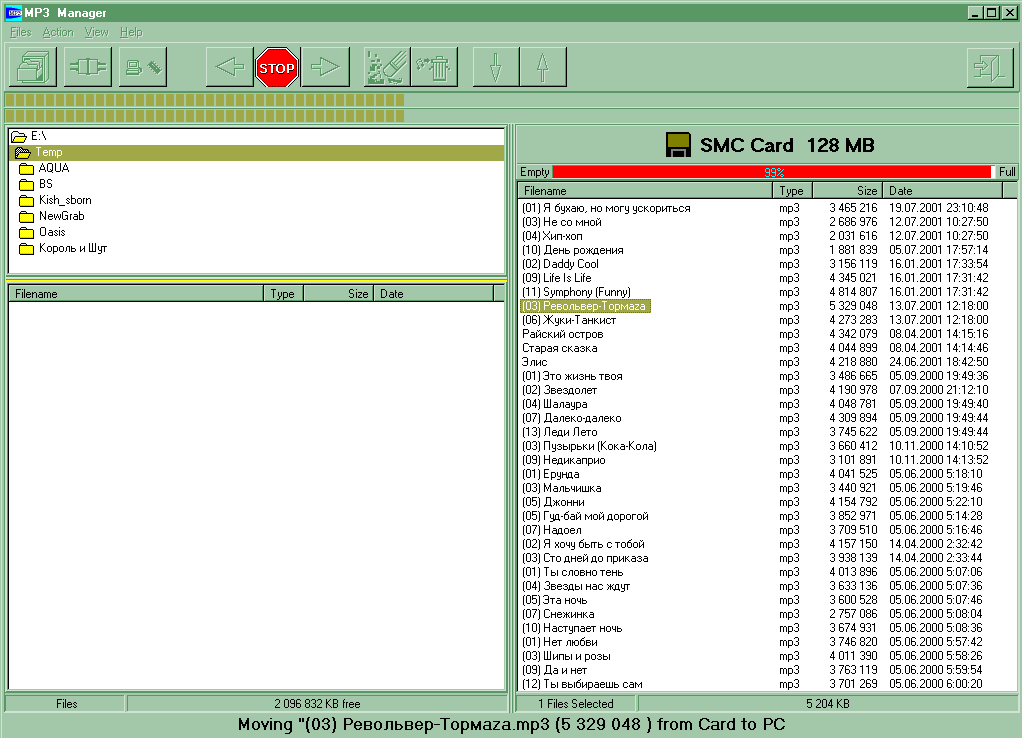The height and width of the screenshot is (738, 1022).
Task: Click the plug connect device icon
Action: pyautogui.click(x=87, y=68)
